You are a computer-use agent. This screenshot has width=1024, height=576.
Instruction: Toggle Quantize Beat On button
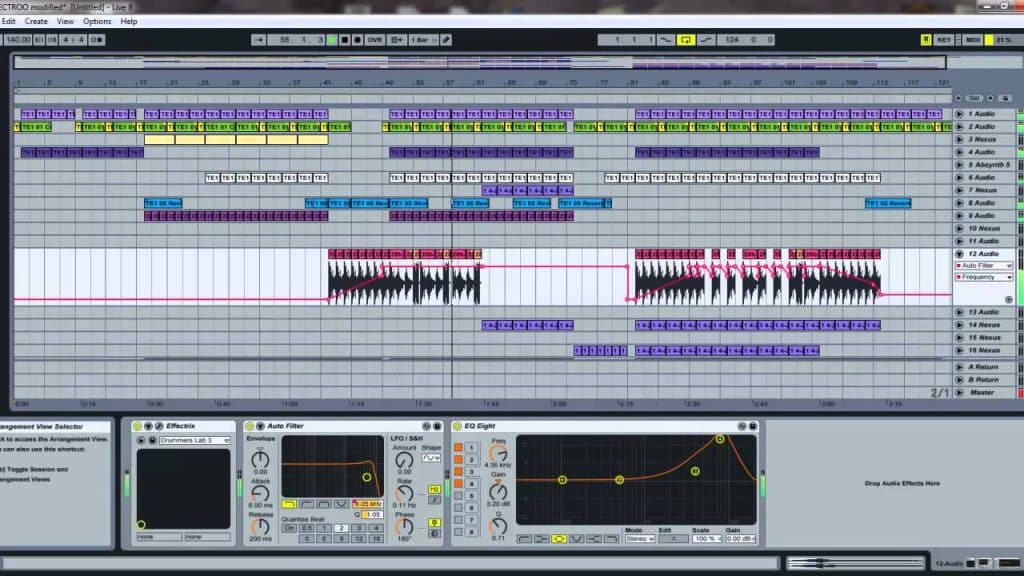tap(289, 528)
